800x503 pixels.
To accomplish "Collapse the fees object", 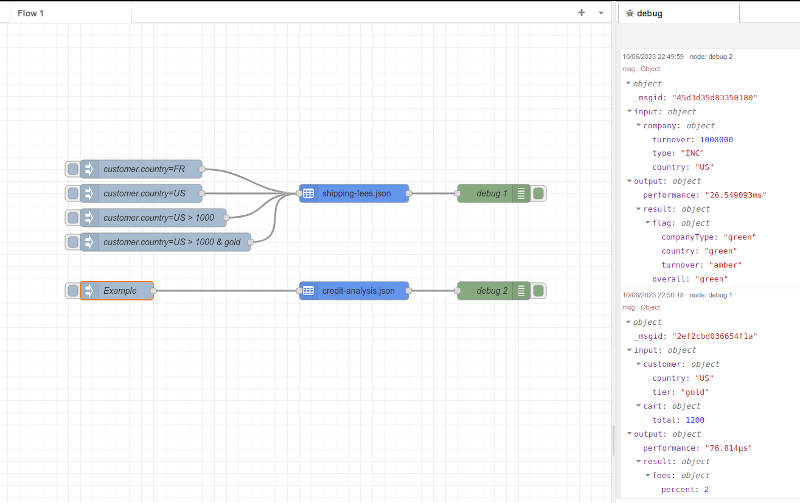I will click(648, 475).
